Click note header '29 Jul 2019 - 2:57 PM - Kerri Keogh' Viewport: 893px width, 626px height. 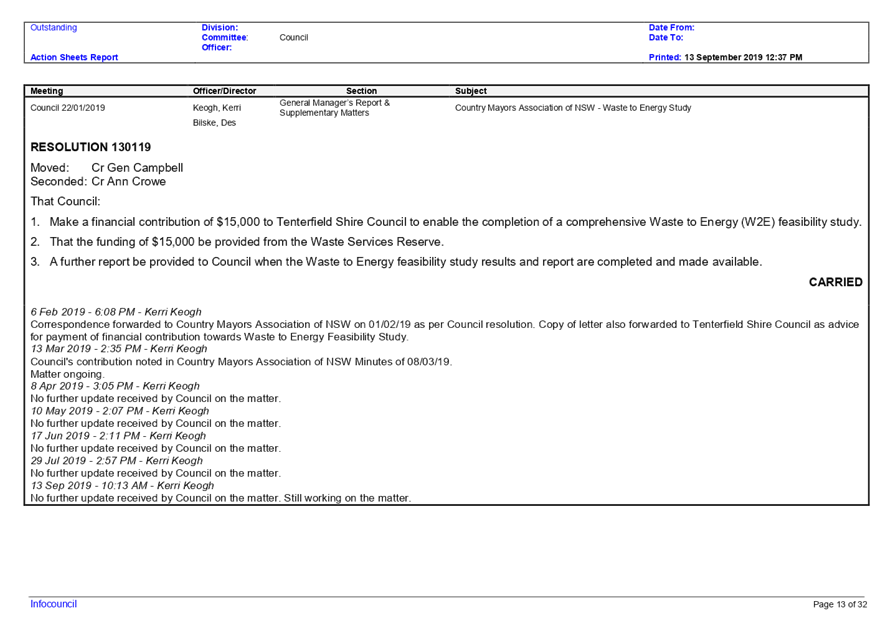tap(117, 461)
